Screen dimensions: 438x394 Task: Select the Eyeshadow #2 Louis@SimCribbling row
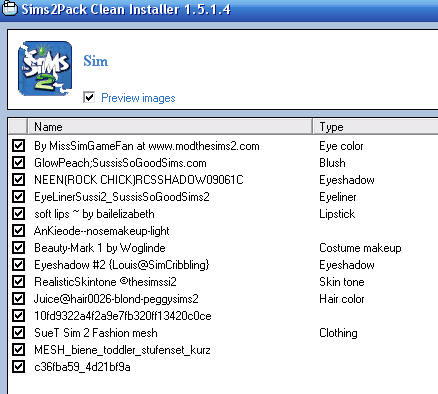tap(224, 265)
